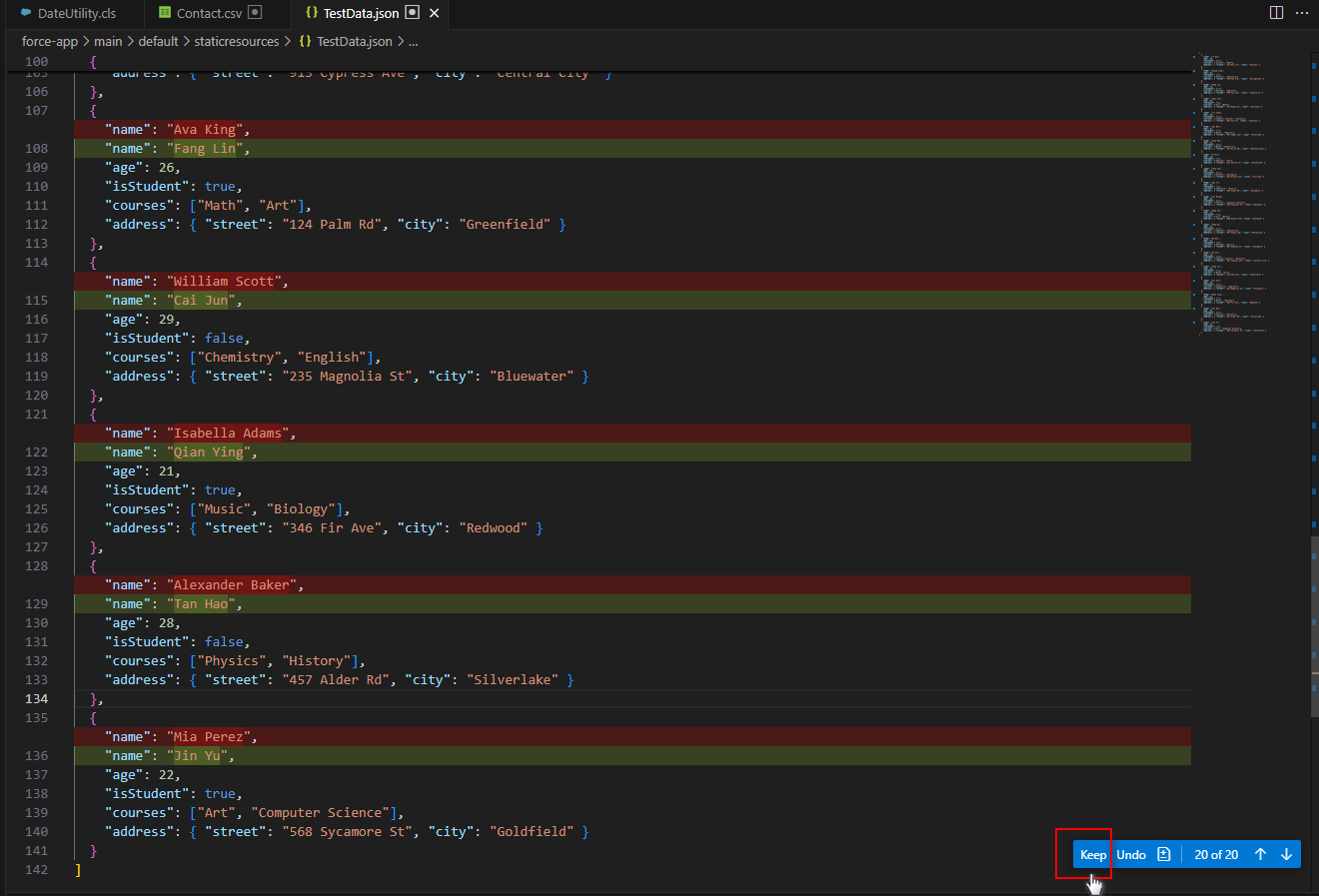Screen dimensions: 1319x896
Task: Click the minimap code overview
Action: (1229, 190)
